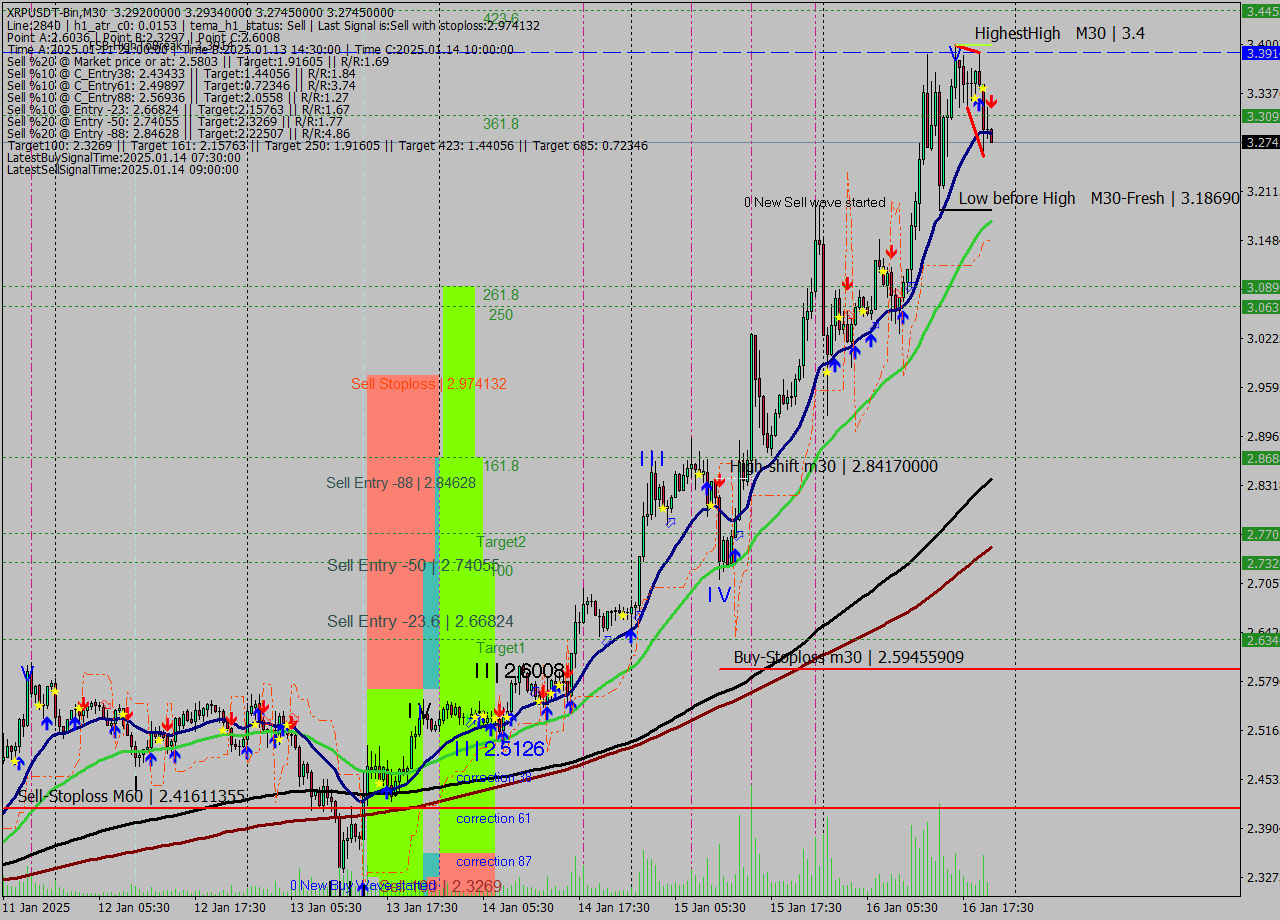1280x920 pixels.
Task: Click the HighestHigh M30 | 3.4 label
Action: pos(1059,34)
